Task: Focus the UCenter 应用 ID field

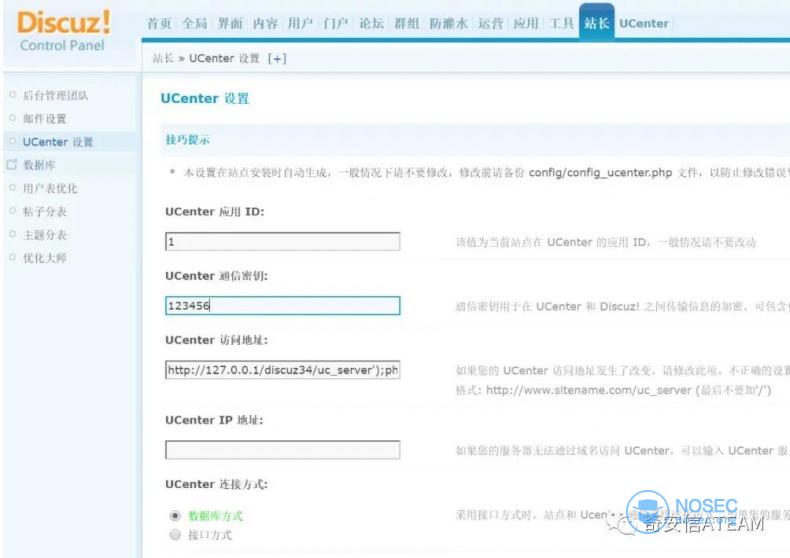Action: click(x=283, y=242)
